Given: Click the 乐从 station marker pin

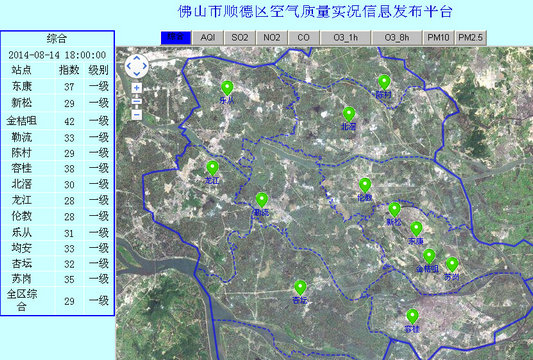Looking at the screenshot, I should (227, 88).
